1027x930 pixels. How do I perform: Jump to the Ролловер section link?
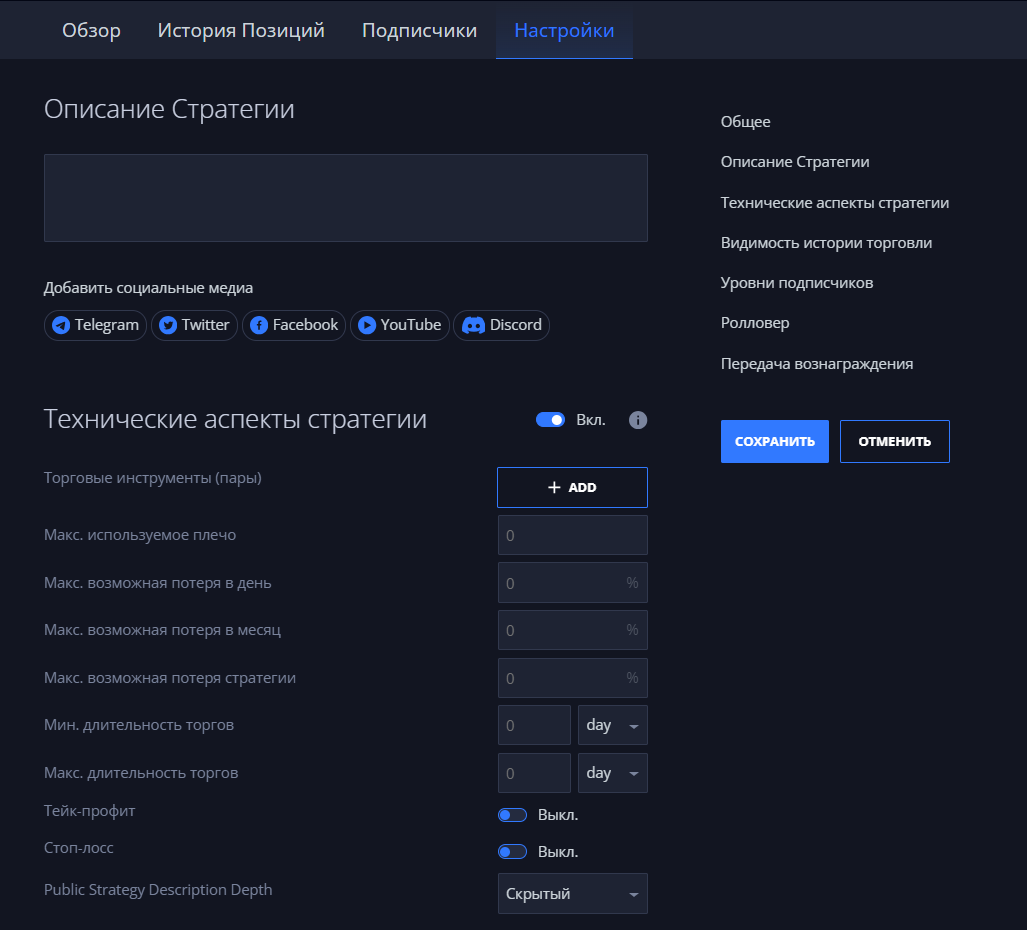click(x=755, y=323)
